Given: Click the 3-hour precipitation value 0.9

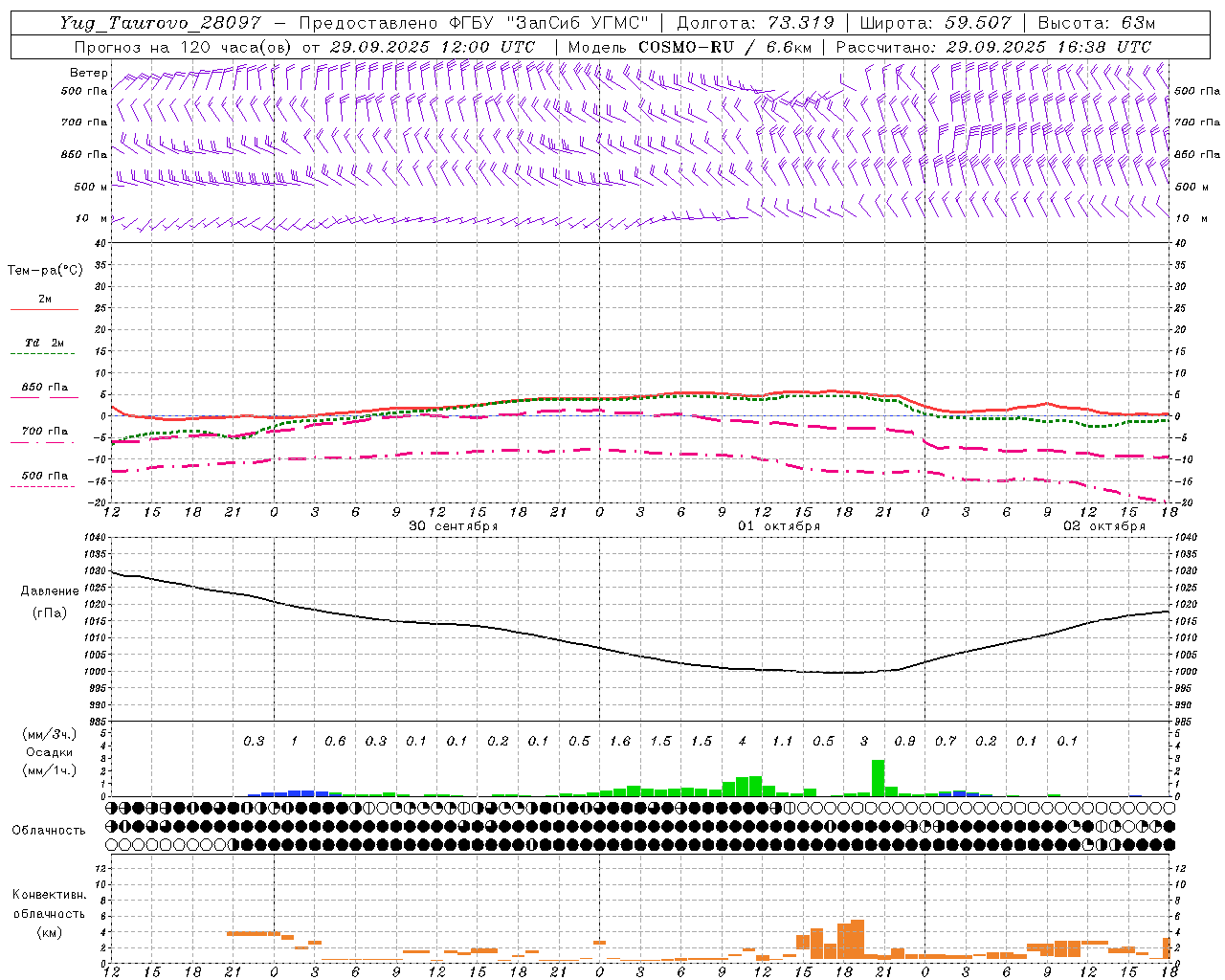Looking at the screenshot, I should (x=904, y=741).
